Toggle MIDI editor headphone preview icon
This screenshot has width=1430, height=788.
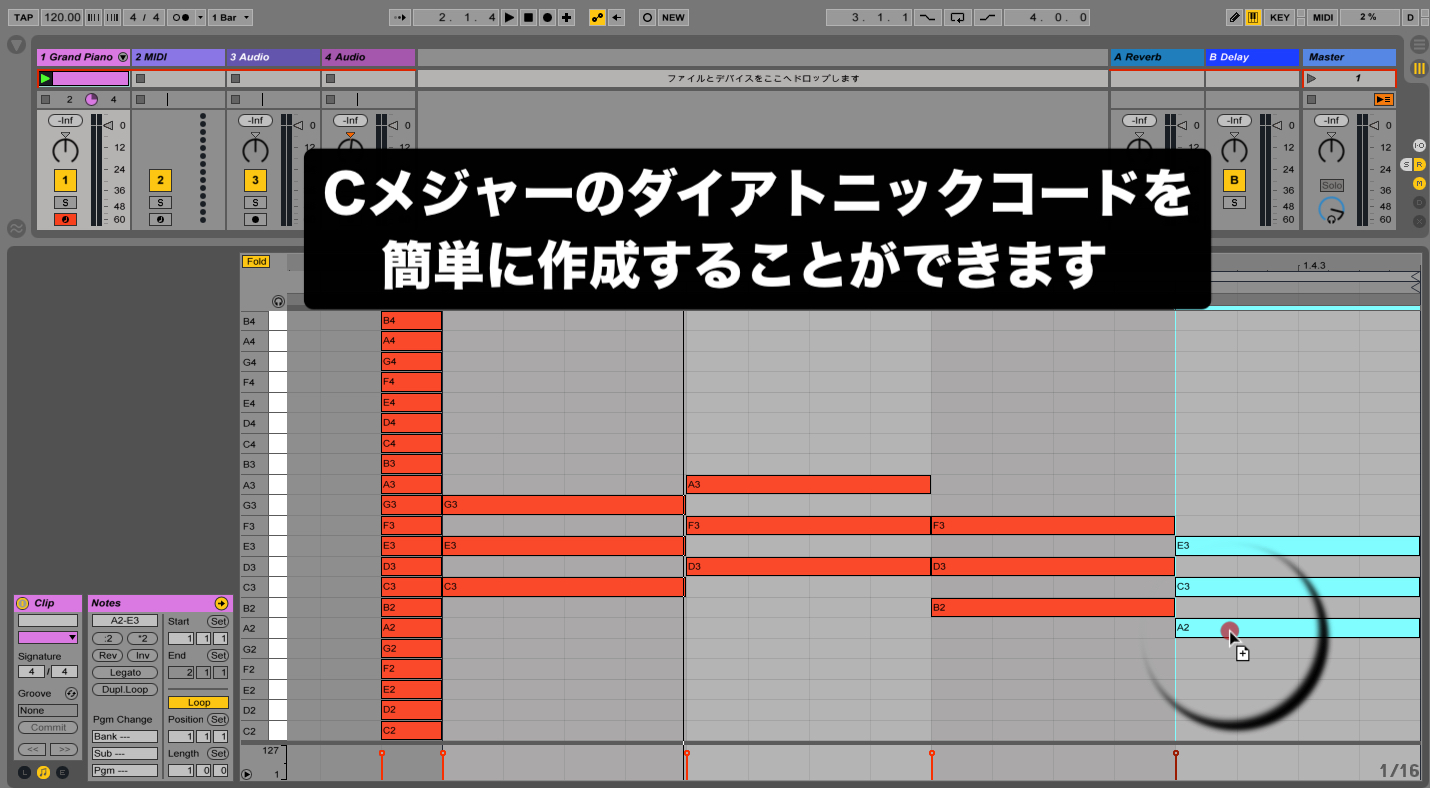tap(278, 301)
